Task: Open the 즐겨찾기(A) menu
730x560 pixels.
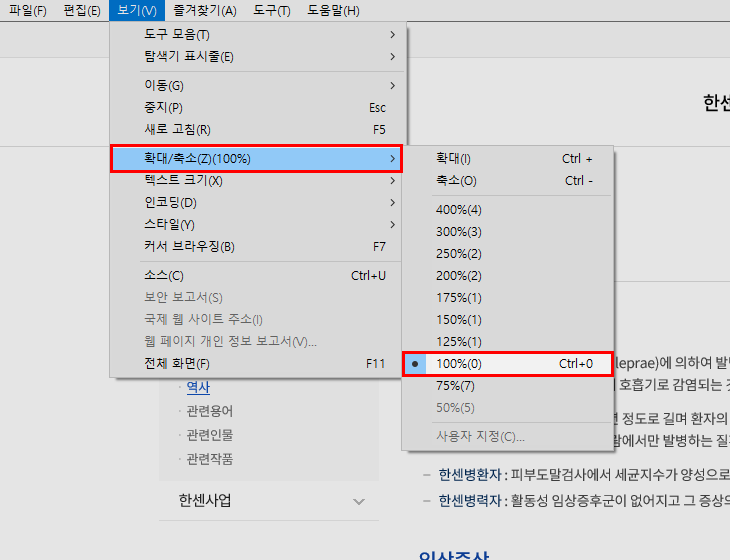Action: pyautogui.click(x=204, y=11)
